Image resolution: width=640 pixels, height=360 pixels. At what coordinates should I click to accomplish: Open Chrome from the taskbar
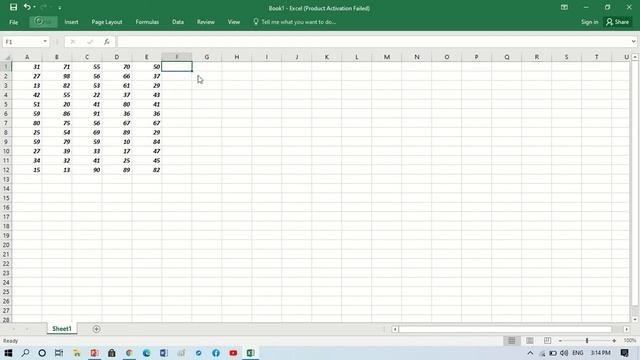[x=129, y=353]
